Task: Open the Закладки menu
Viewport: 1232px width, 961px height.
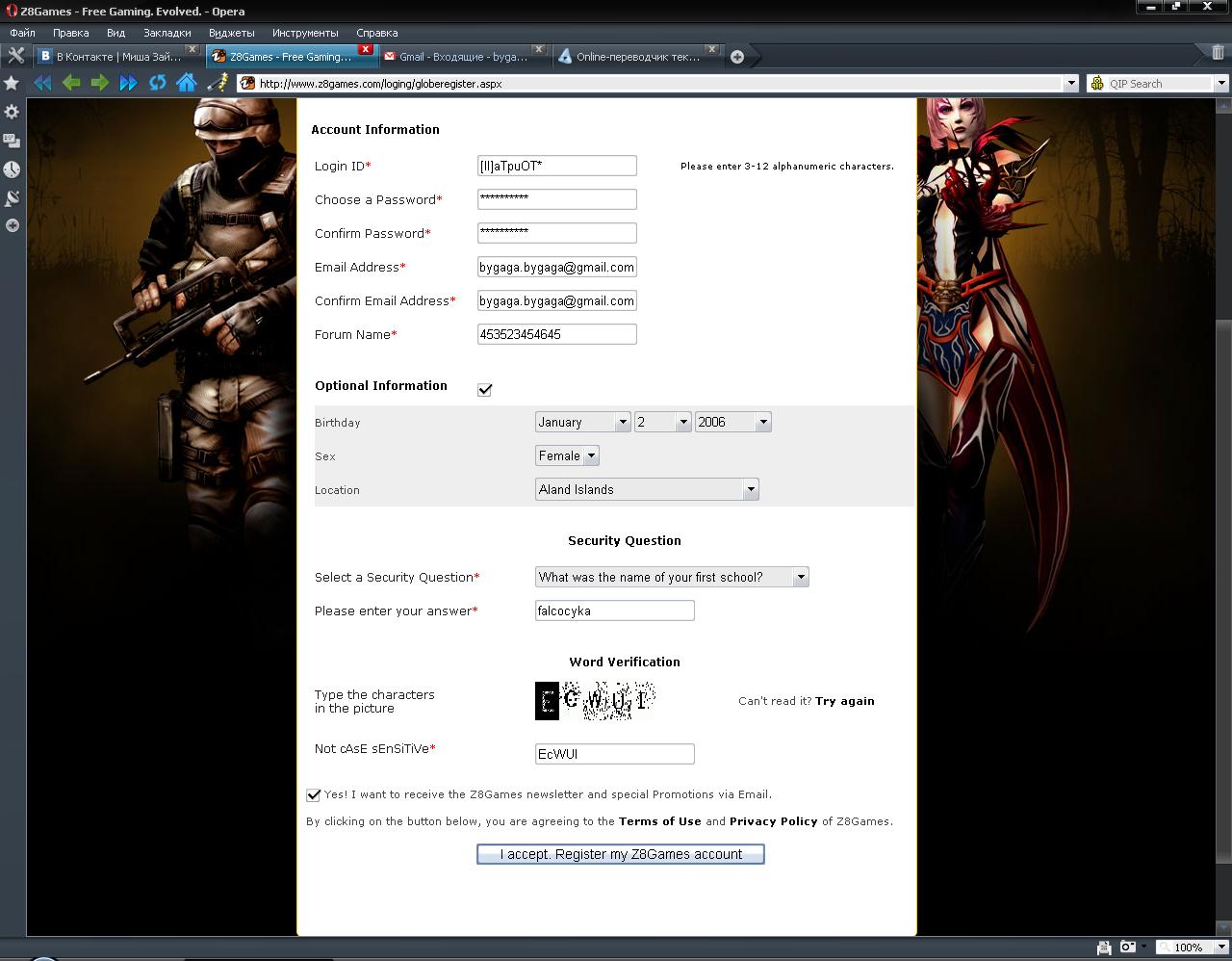Action: tap(167, 33)
